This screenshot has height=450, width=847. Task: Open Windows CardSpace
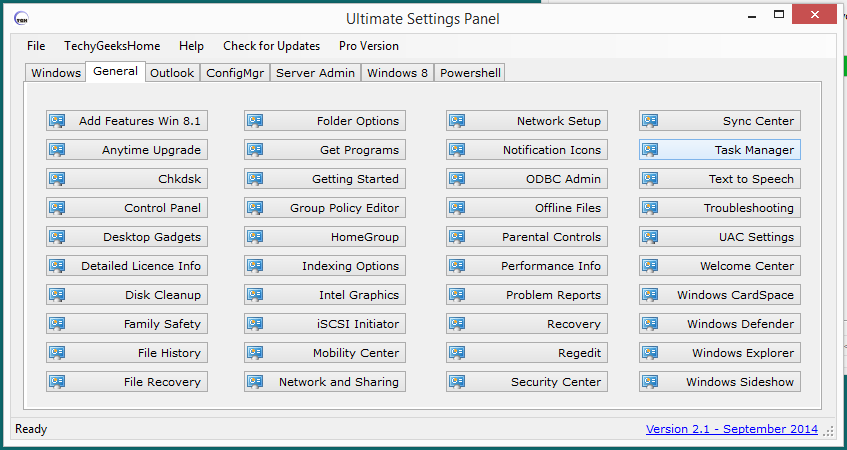tap(720, 295)
